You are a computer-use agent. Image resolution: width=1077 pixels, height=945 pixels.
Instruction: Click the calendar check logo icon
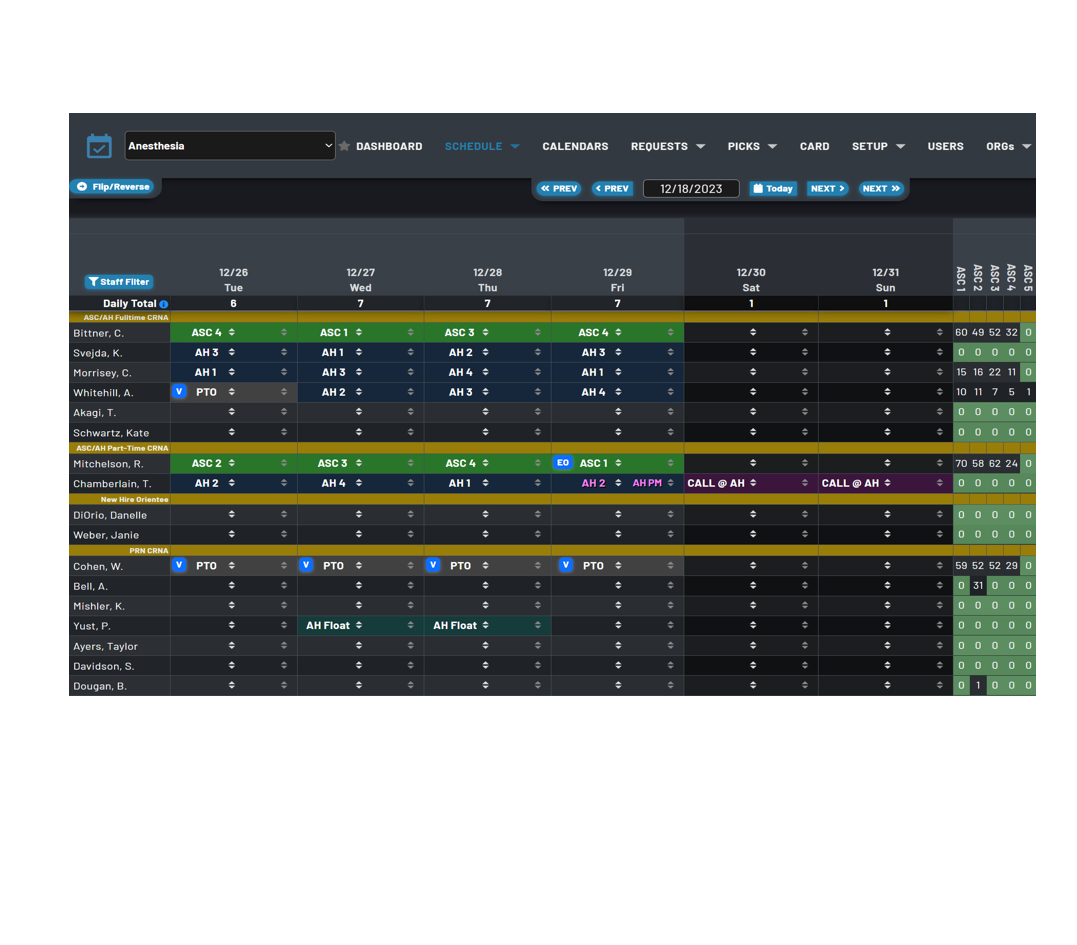coord(99,146)
